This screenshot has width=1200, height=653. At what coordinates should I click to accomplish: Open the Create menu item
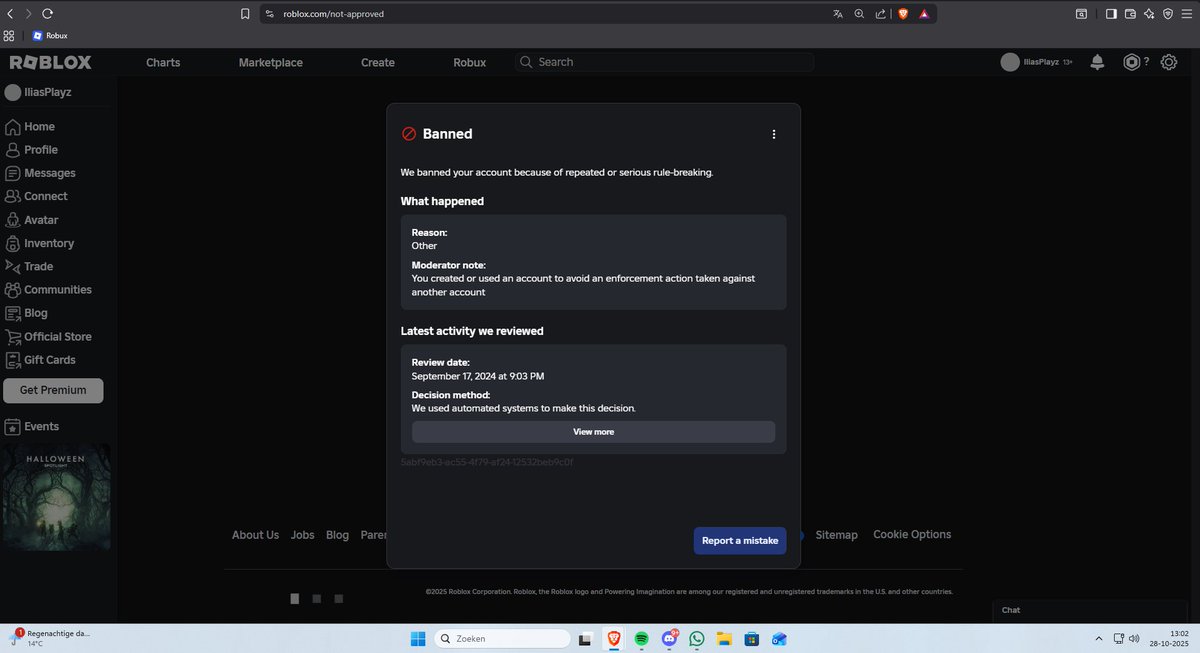377,61
